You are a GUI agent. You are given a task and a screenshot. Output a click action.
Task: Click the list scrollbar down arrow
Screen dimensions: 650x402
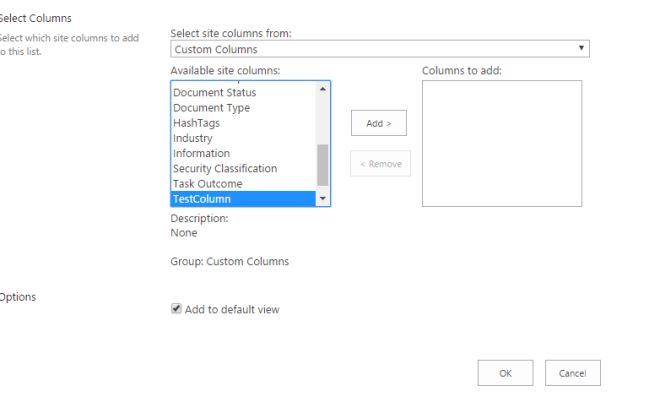tap(323, 199)
